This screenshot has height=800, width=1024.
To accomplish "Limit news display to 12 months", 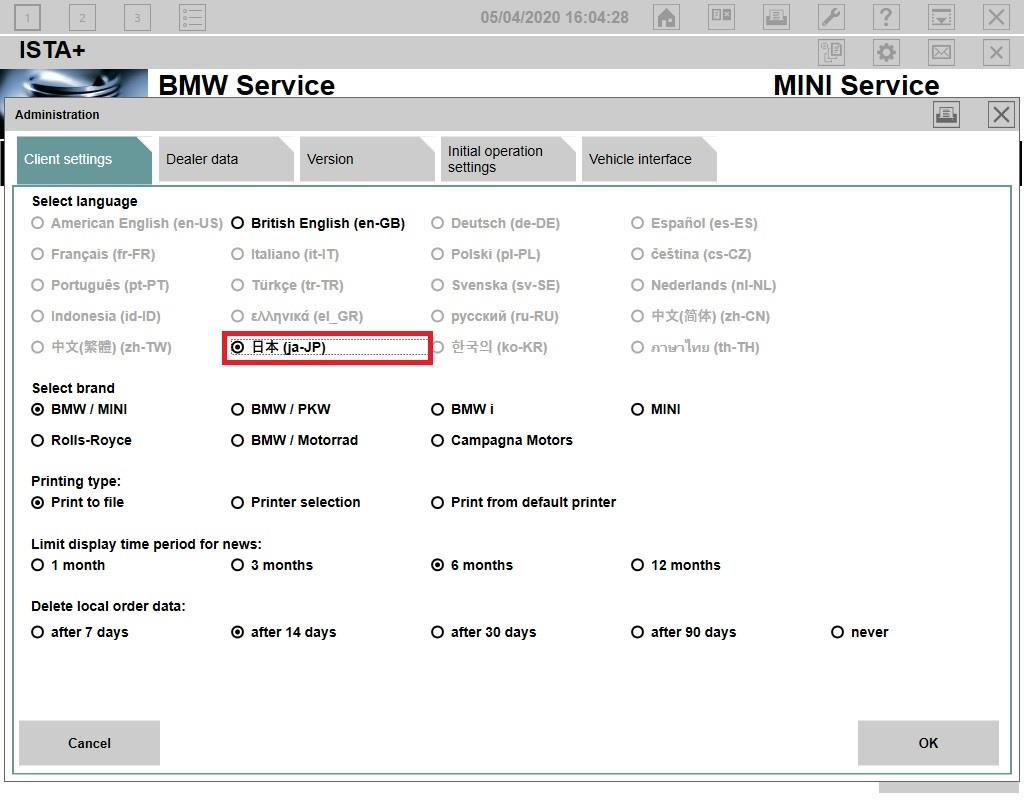I will coord(676,565).
